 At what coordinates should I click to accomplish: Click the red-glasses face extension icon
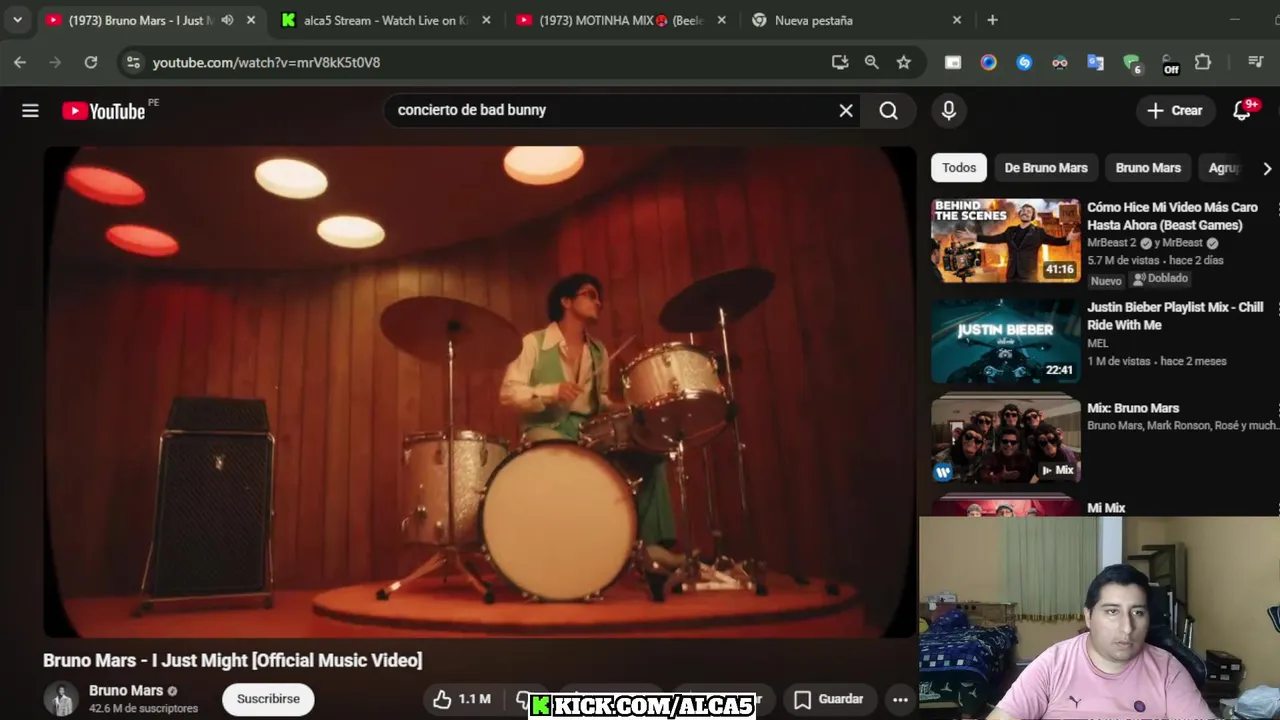pyautogui.click(x=1060, y=62)
